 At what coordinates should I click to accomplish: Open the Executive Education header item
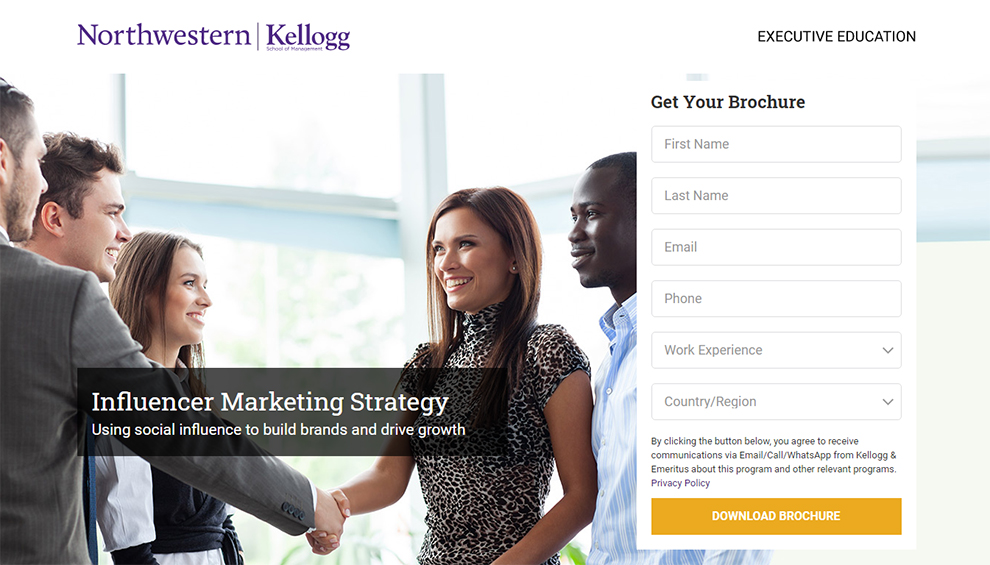pos(837,37)
